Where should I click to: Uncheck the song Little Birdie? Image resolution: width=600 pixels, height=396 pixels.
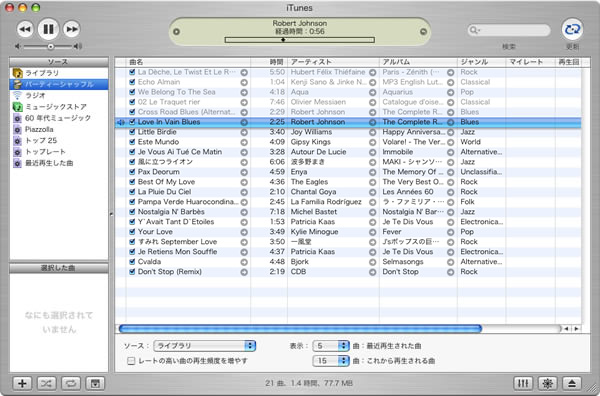point(132,132)
